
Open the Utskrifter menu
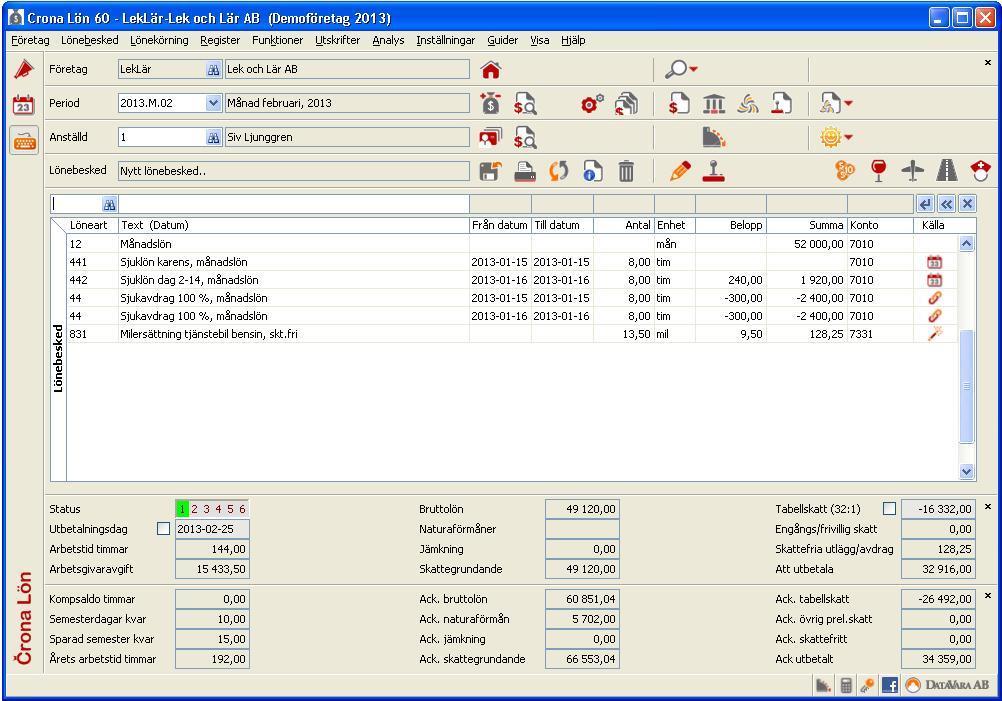(x=337, y=40)
